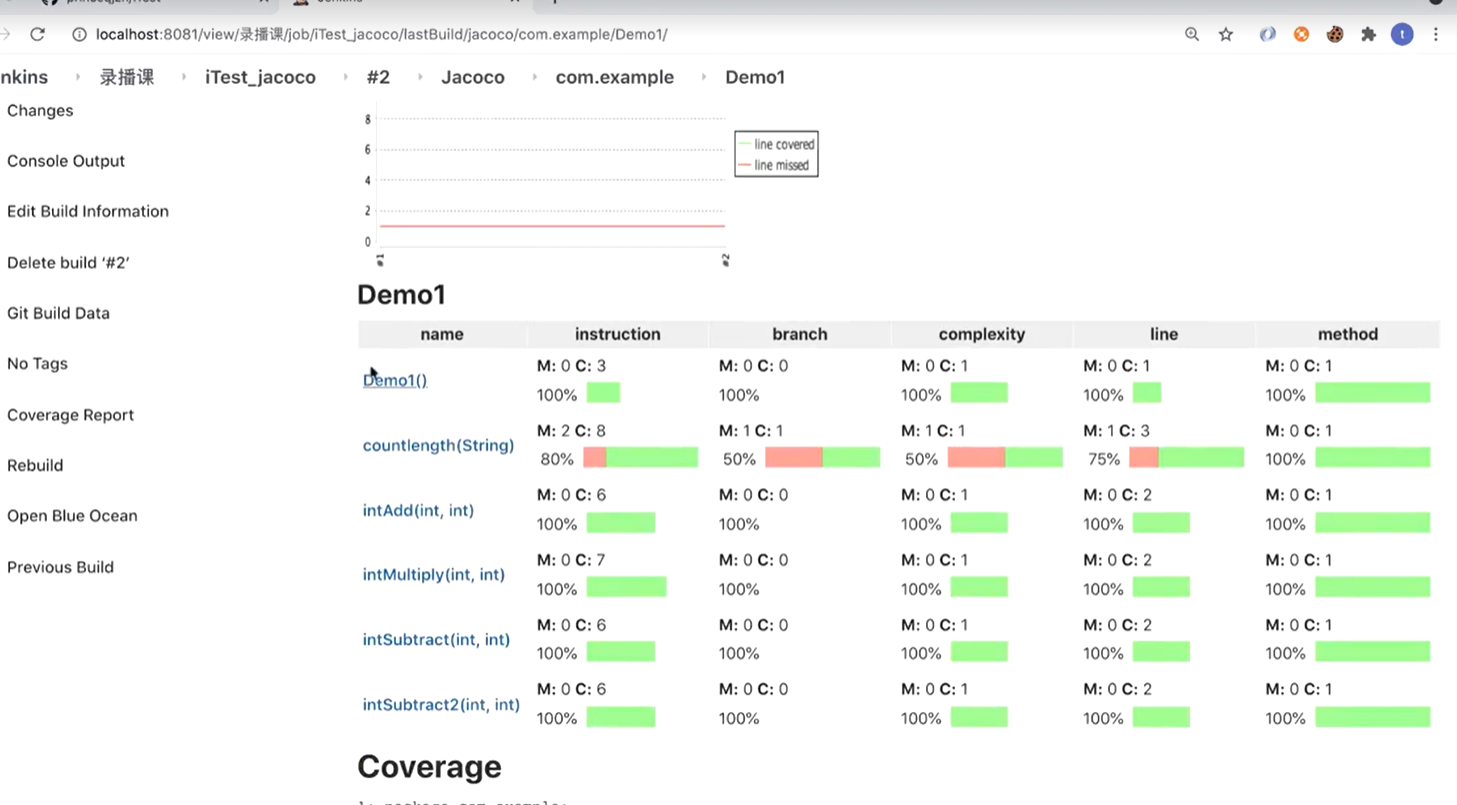Click countlength line coverage bar at 75%
This screenshot has height=805, width=1457.
[x=1187, y=457]
